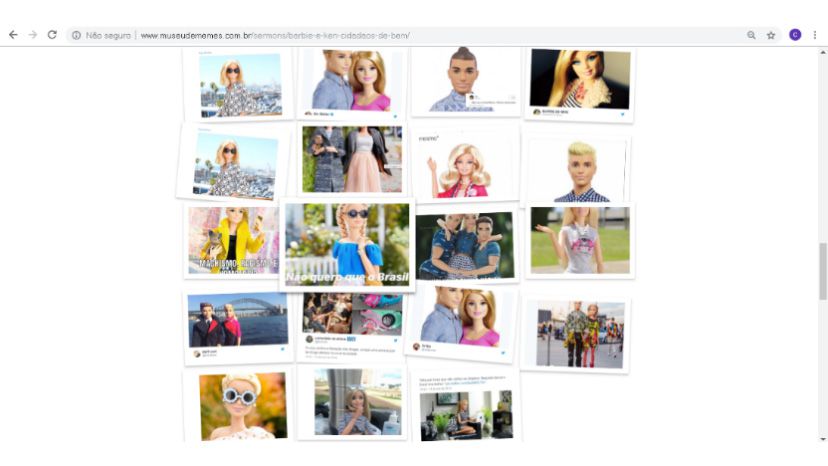Click the scrollbar up arrow
The image size is (828, 466).
[x=822, y=53]
